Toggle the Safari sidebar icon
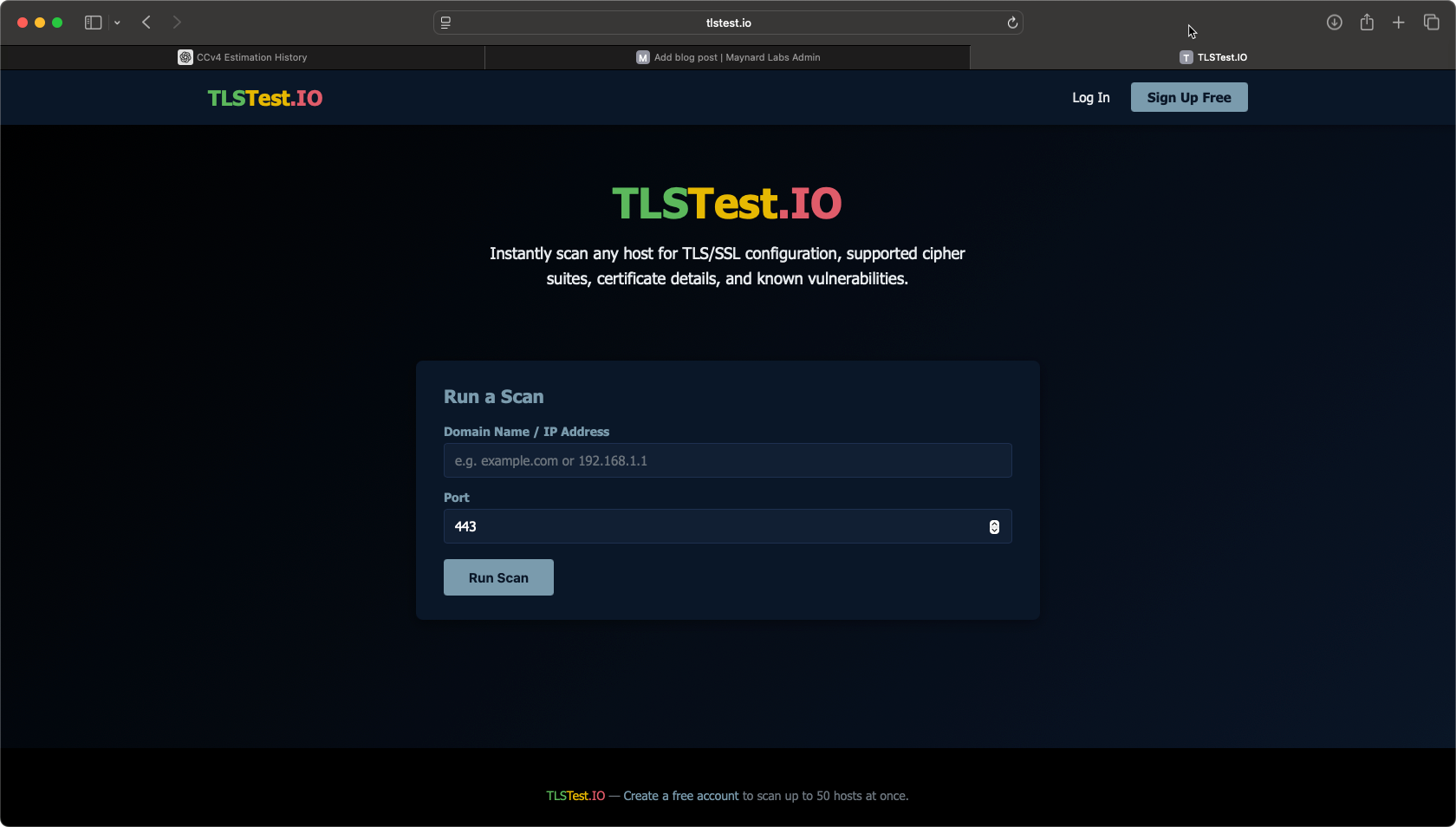Image resolution: width=1456 pixels, height=827 pixels. tap(93, 23)
